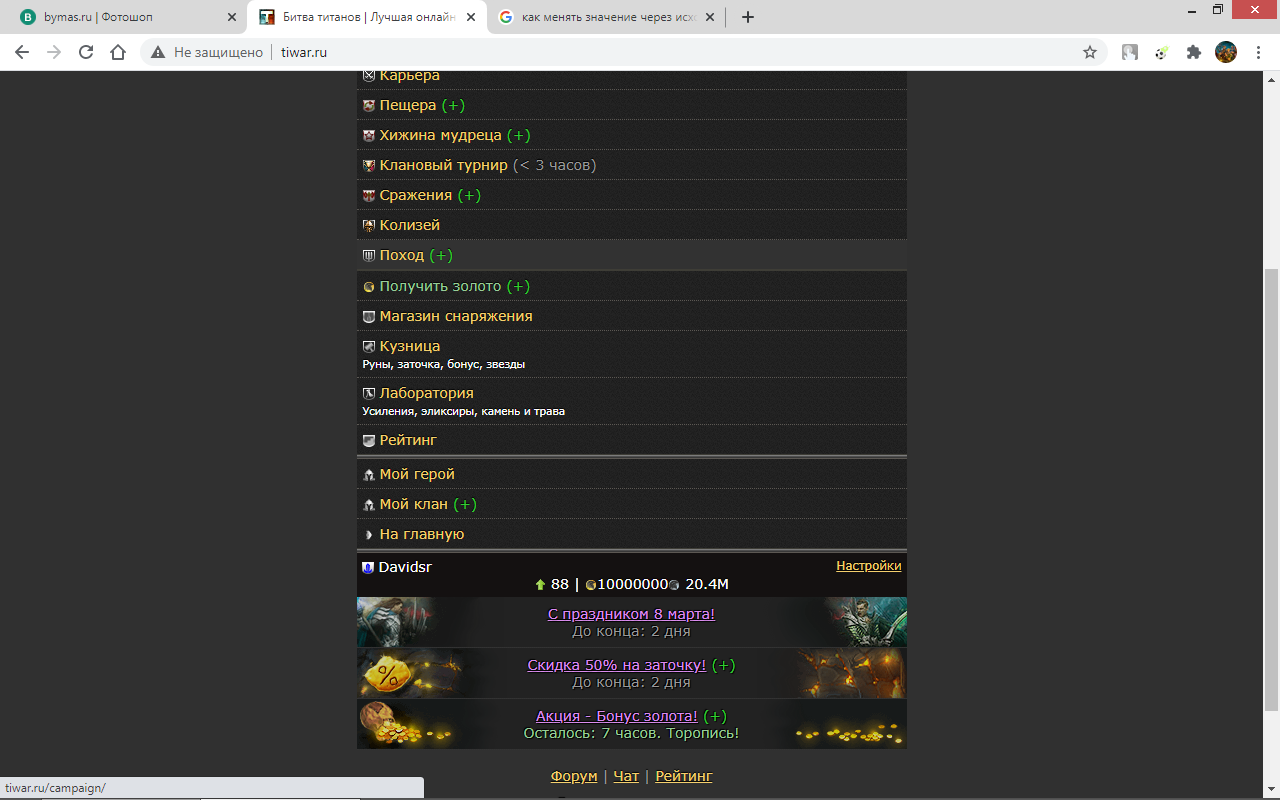The image size is (1280, 800).
Task: Bookmark this page with the star icon
Action: pos(1090,52)
